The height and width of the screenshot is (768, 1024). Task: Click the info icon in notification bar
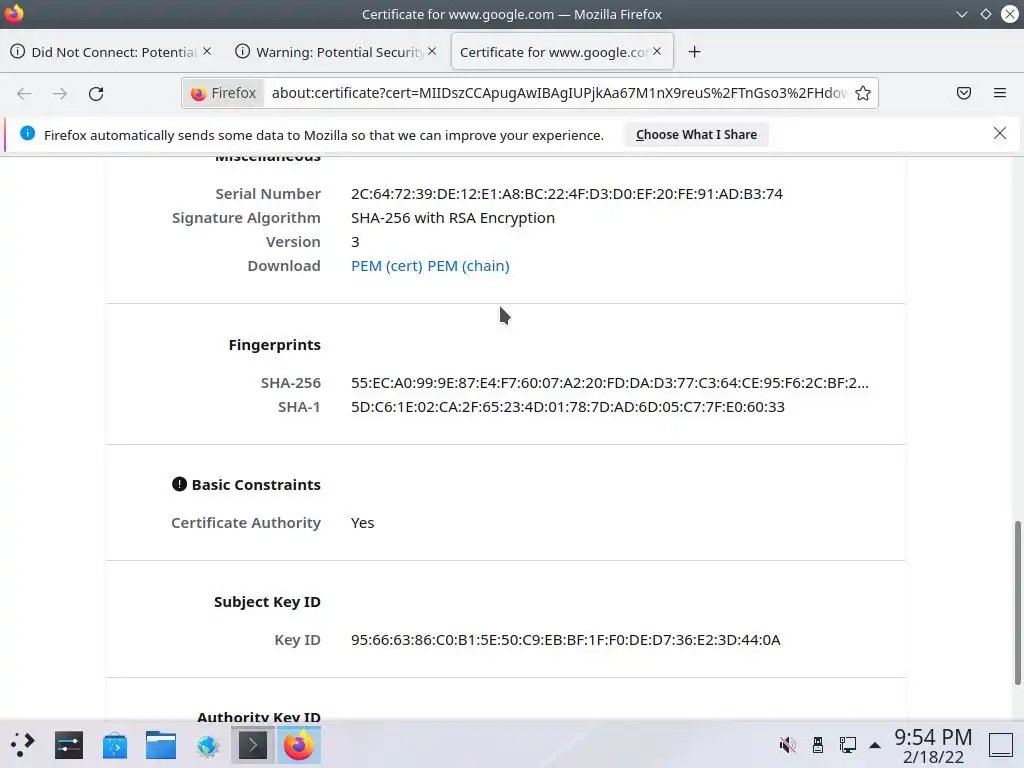[27, 133]
